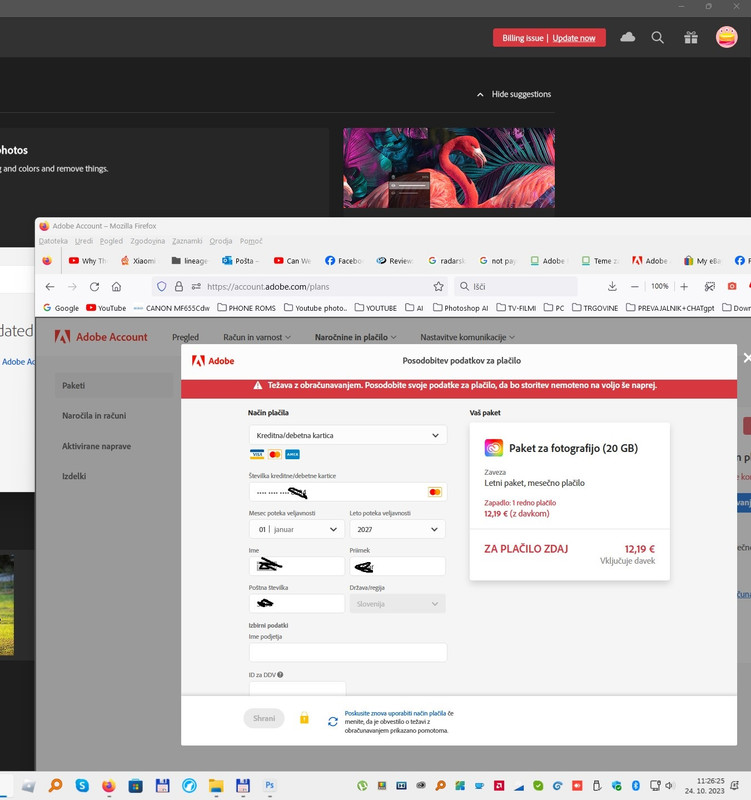Click the Poskusite znova uporabiti način plačila link

point(395,713)
